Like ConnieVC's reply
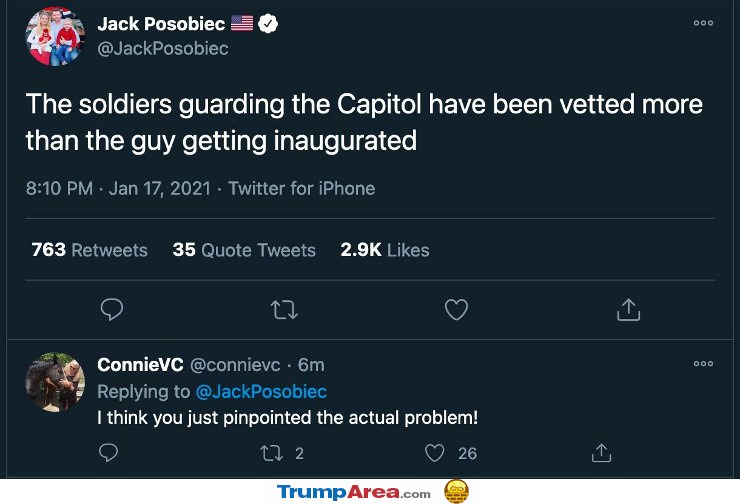The width and height of the screenshot is (740, 504). 435,453
